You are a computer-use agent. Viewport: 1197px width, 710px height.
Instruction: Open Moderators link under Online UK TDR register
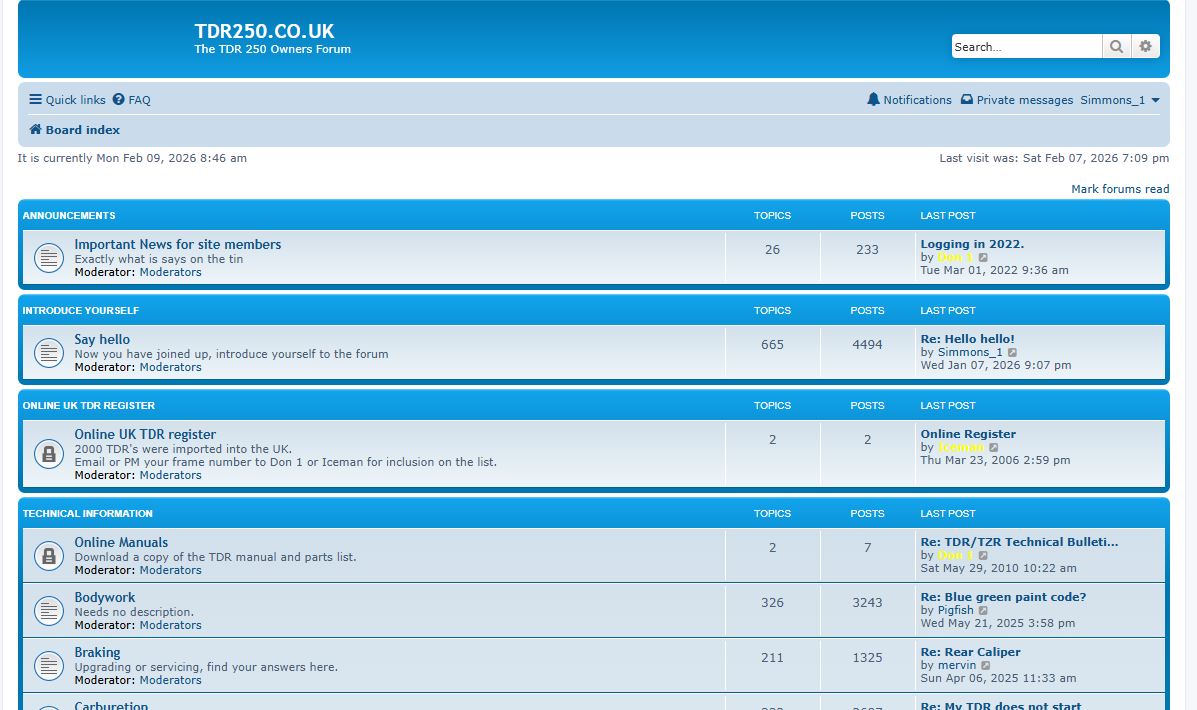170,475
